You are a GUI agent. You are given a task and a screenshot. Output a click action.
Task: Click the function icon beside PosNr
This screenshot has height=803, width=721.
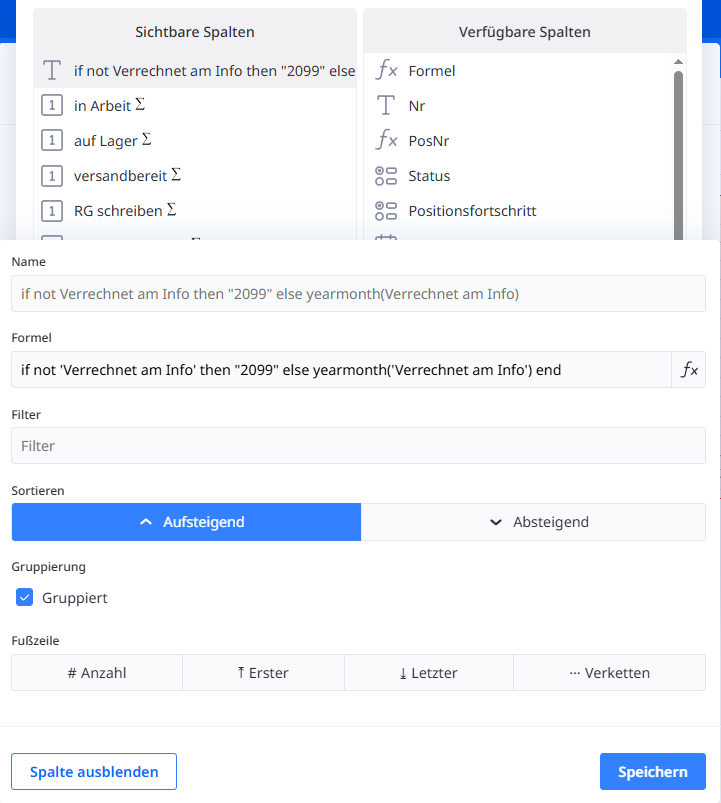coord(386,141)
